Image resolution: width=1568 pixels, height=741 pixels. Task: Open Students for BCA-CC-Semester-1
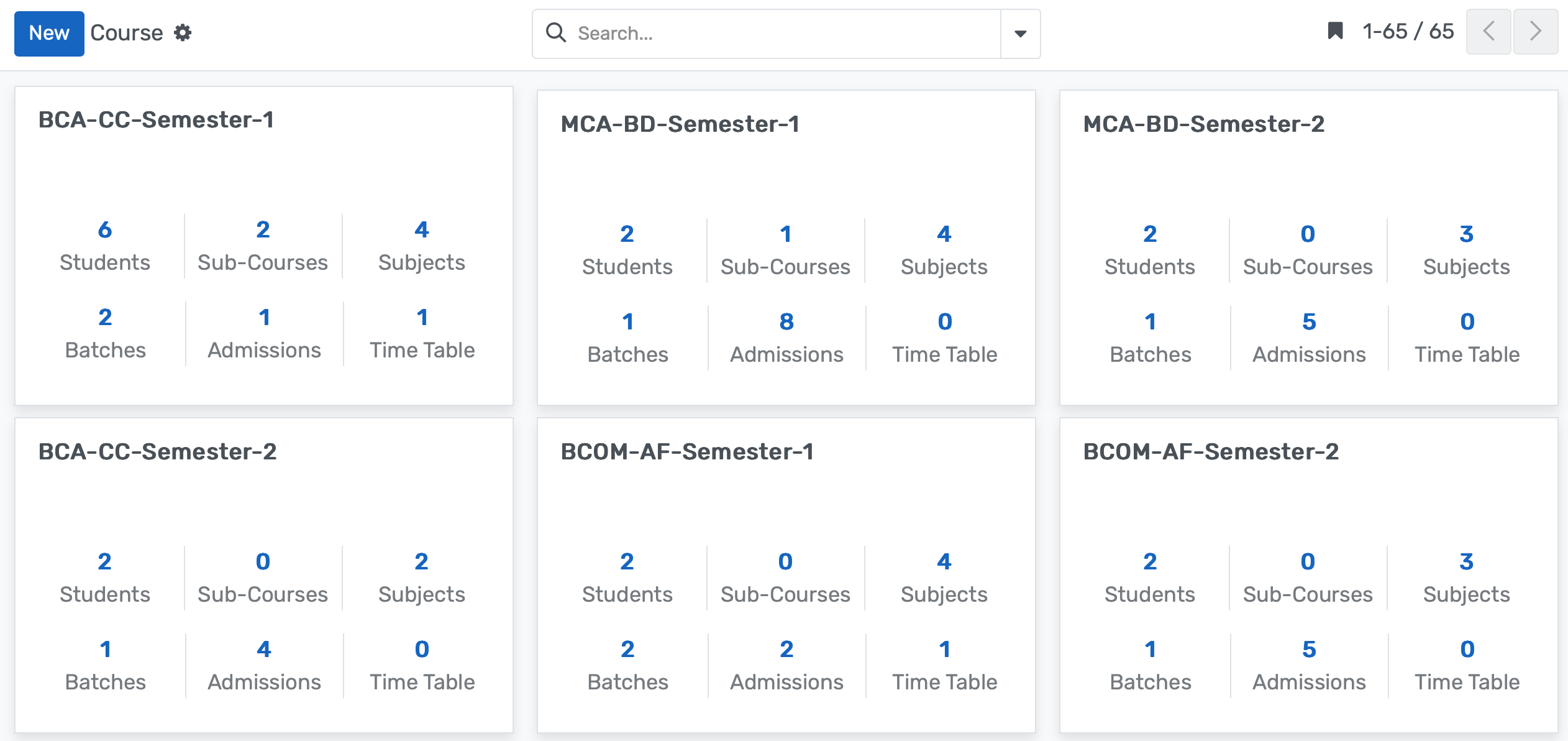(104, 246)
